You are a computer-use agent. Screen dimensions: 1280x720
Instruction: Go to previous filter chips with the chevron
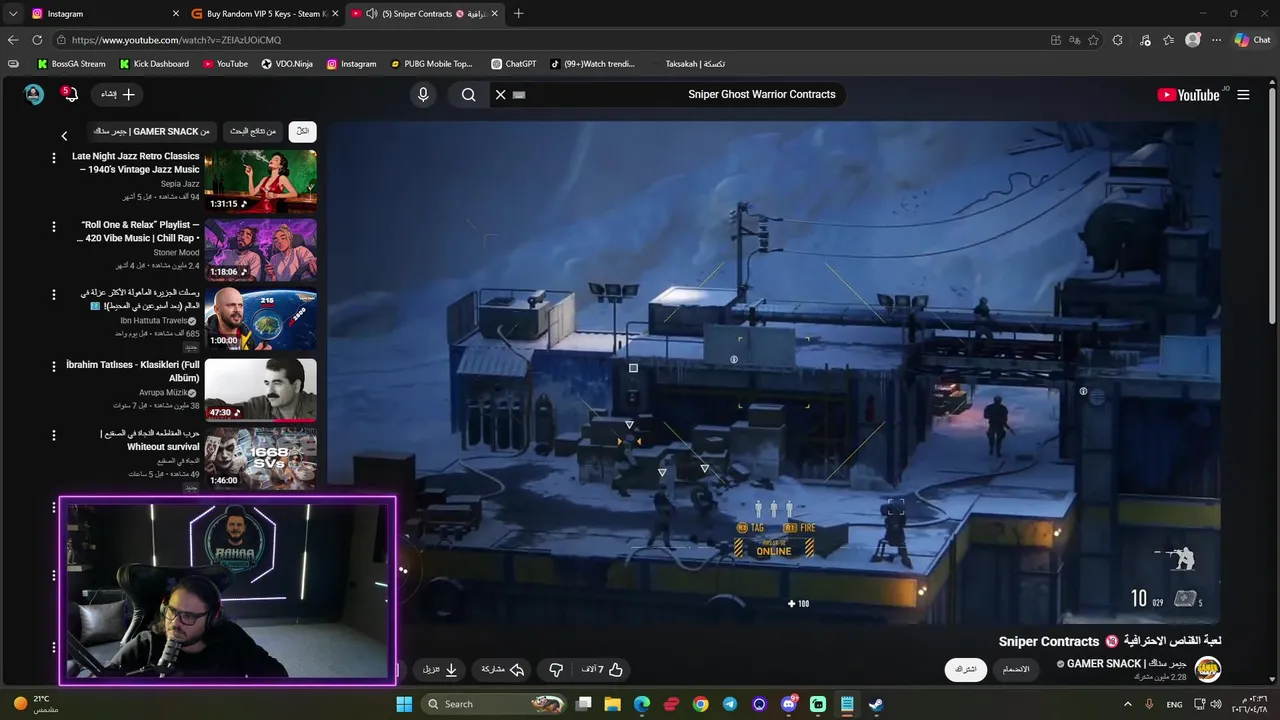pyautogui.click(x=65, y=136)
